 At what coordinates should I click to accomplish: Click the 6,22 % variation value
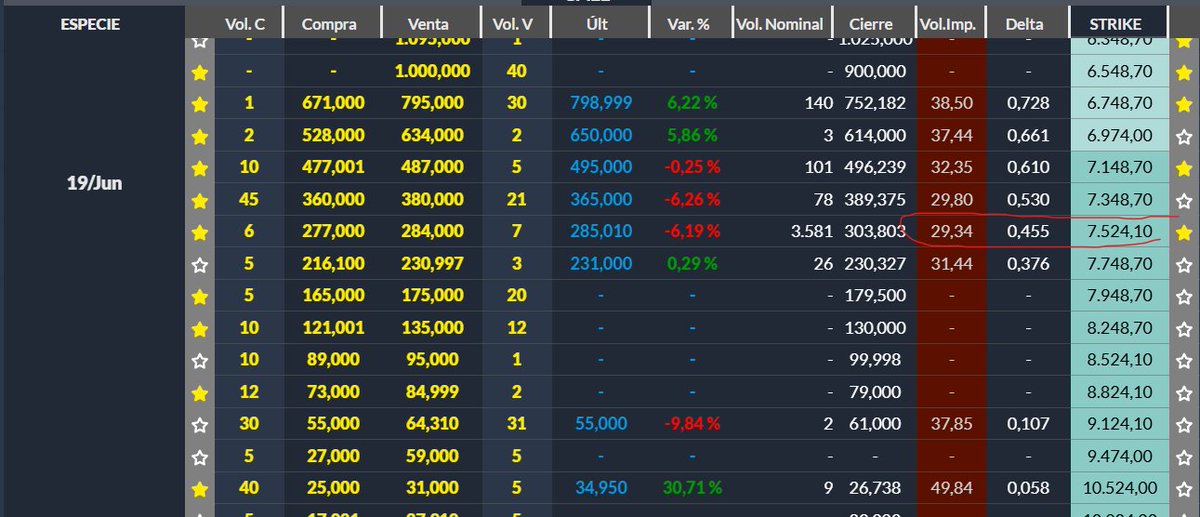pos(693,103)
